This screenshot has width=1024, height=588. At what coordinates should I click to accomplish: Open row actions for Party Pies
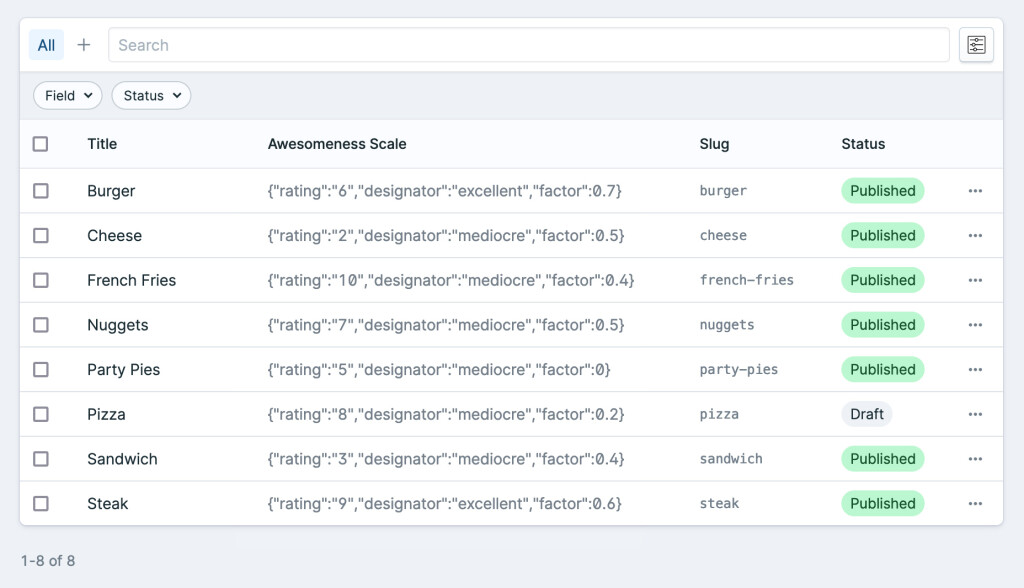(x=975, y=370)
